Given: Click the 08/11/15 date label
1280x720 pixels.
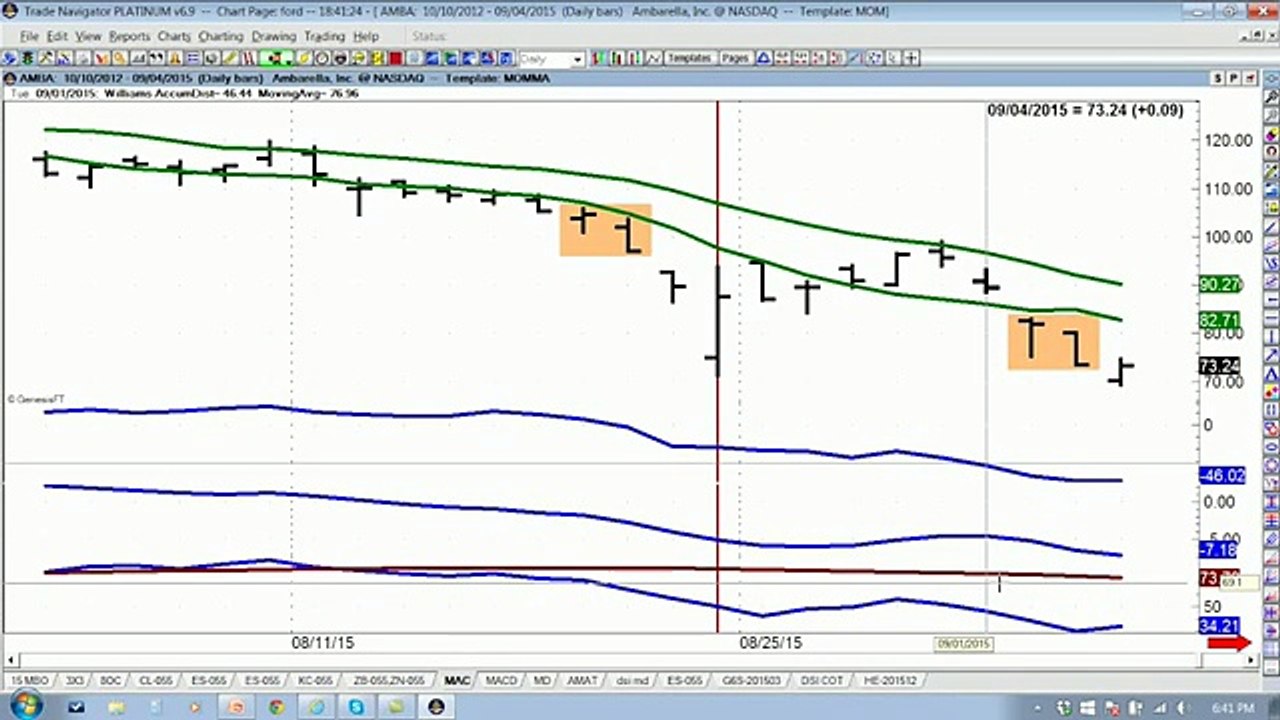Looking at the screenshot, I should click(x=322, y=643).
